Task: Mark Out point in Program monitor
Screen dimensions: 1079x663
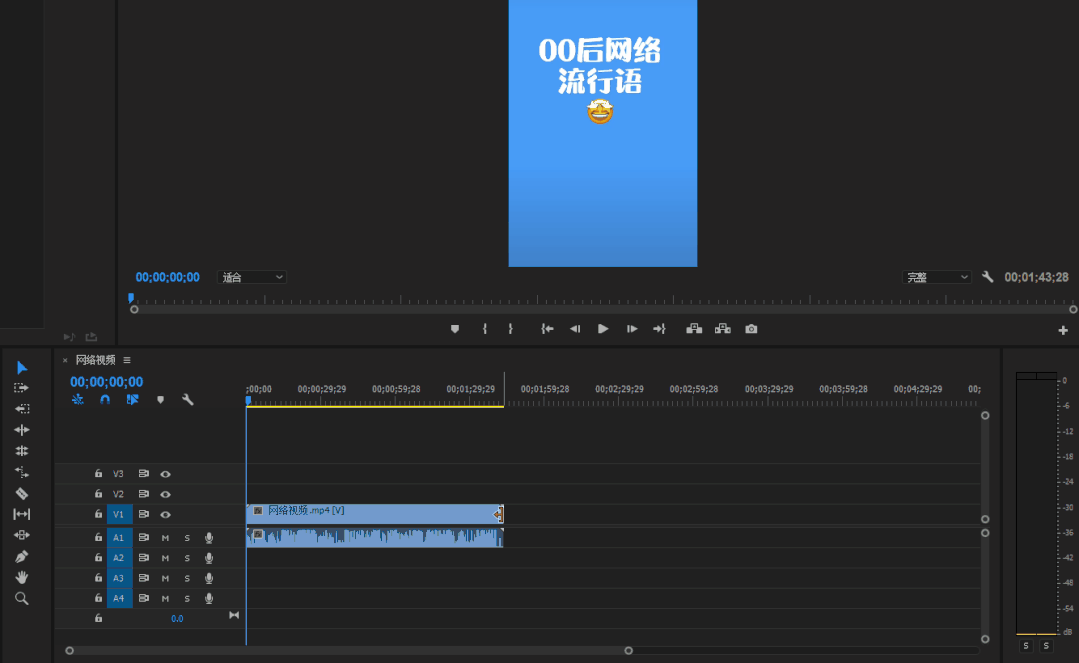Action: point(511,329)
